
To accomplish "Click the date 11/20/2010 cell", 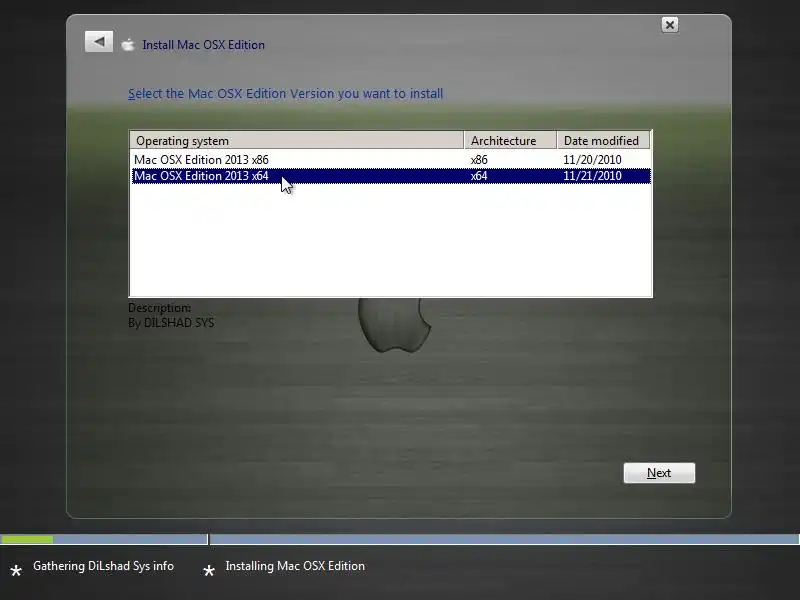I will pyautogui.click(x=592, y=160).
